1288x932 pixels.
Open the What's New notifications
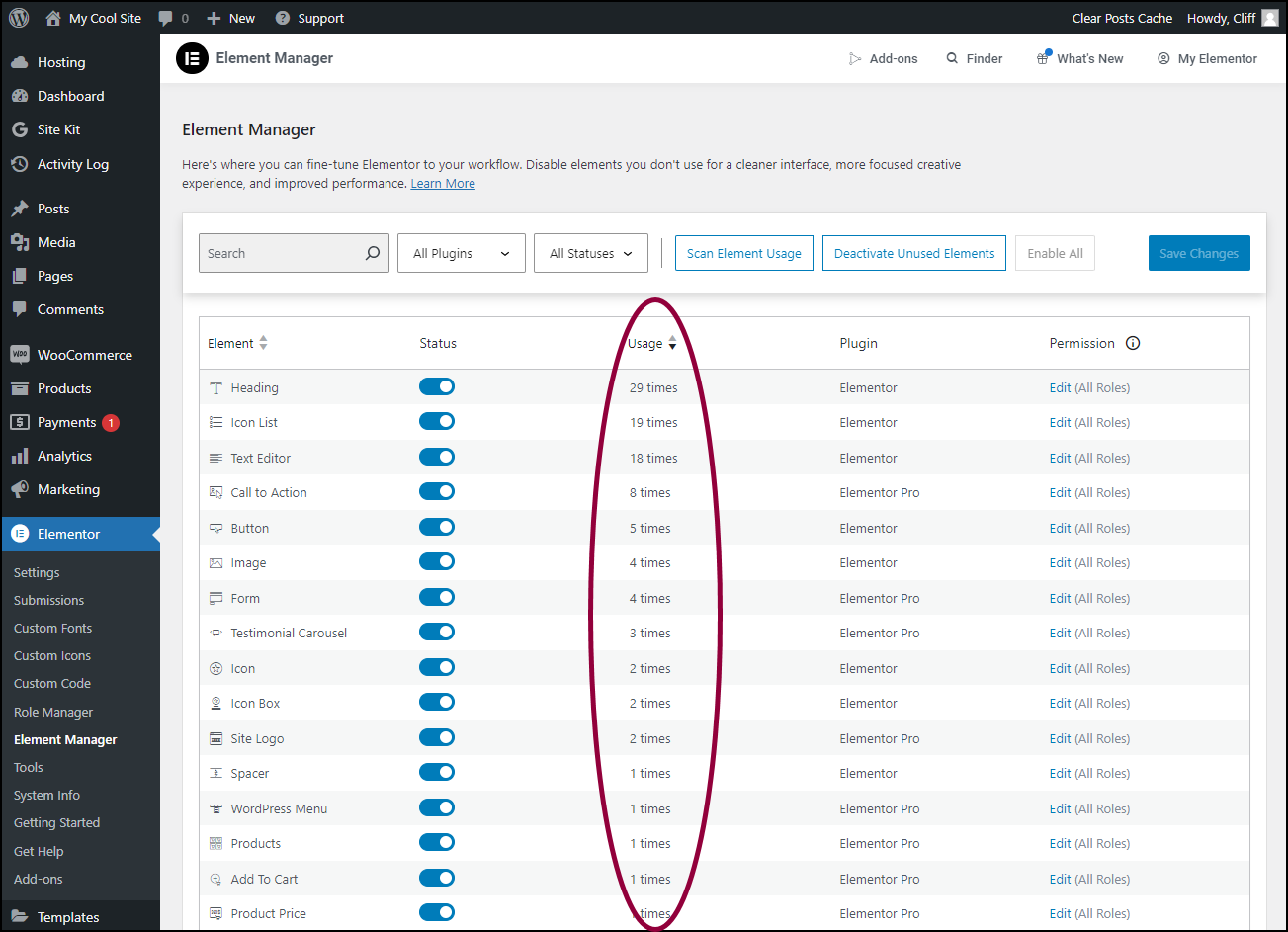coord(1079,58)
